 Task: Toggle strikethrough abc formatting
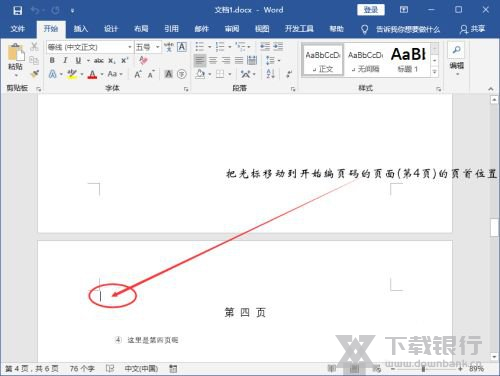[x=99, y=60]
